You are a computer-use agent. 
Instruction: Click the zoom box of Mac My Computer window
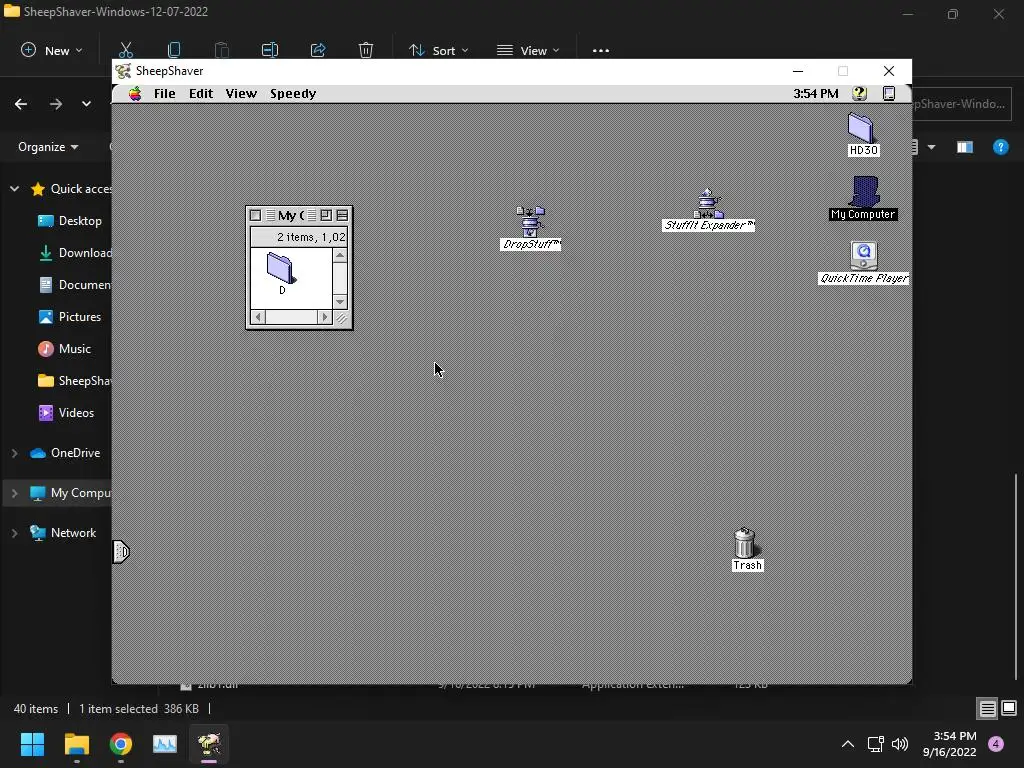pyautogui.click(x=327, y=215)
